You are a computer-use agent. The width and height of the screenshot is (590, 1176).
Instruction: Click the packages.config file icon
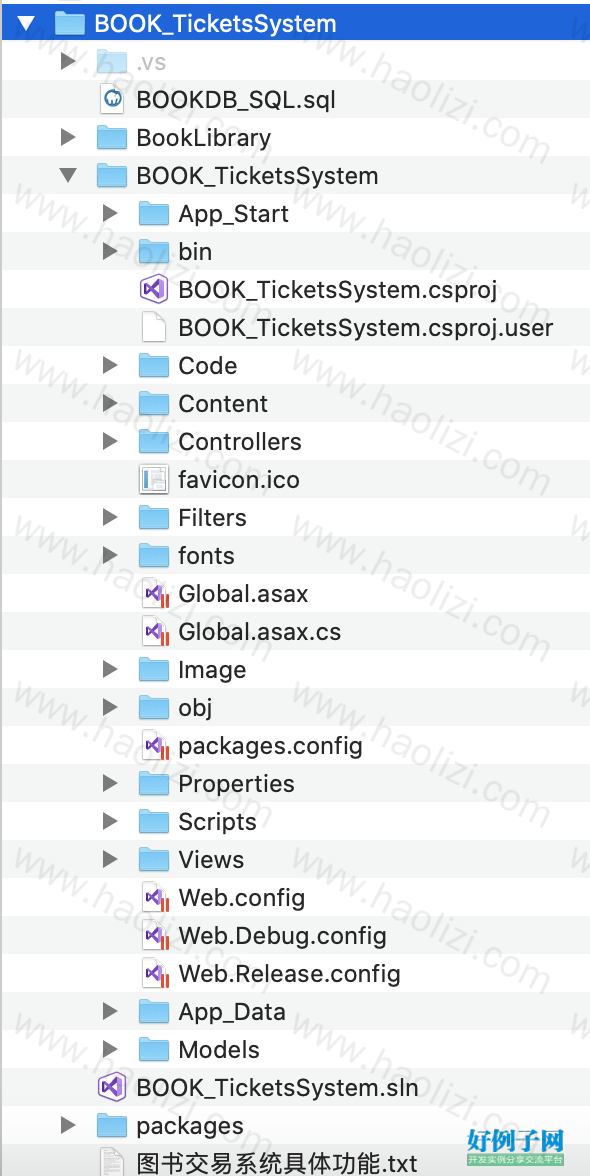[x=155, y=746]
